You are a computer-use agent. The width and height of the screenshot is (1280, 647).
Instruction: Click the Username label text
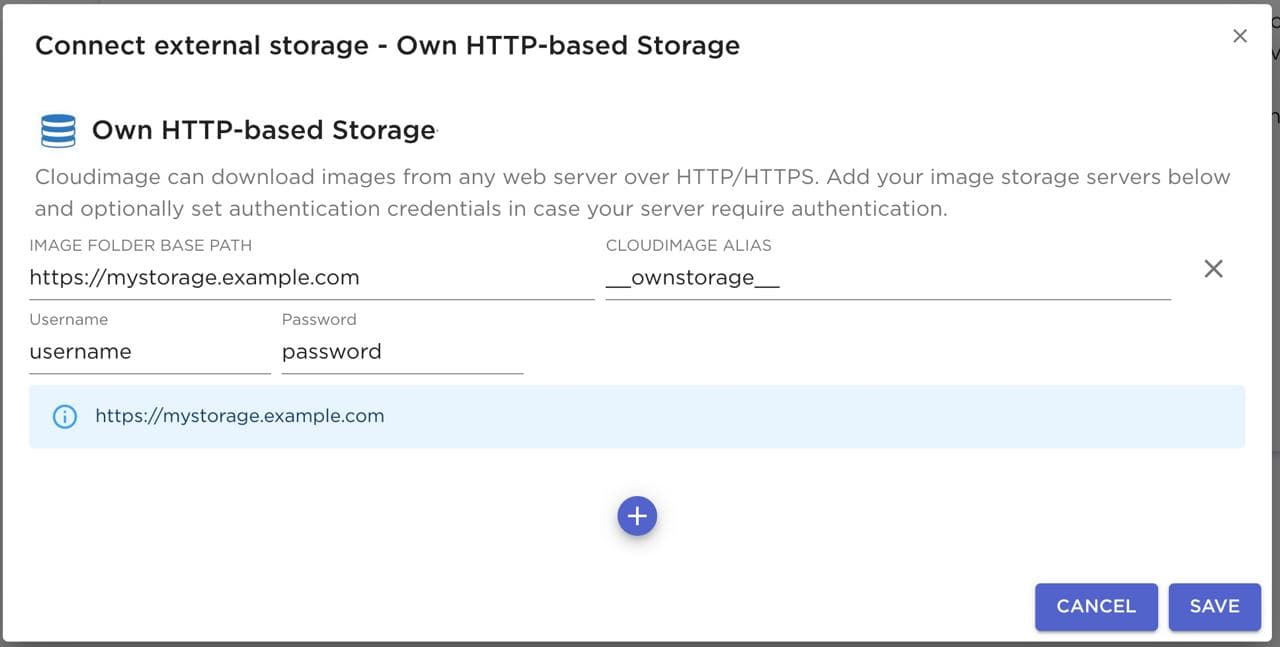tap(69, 320)
